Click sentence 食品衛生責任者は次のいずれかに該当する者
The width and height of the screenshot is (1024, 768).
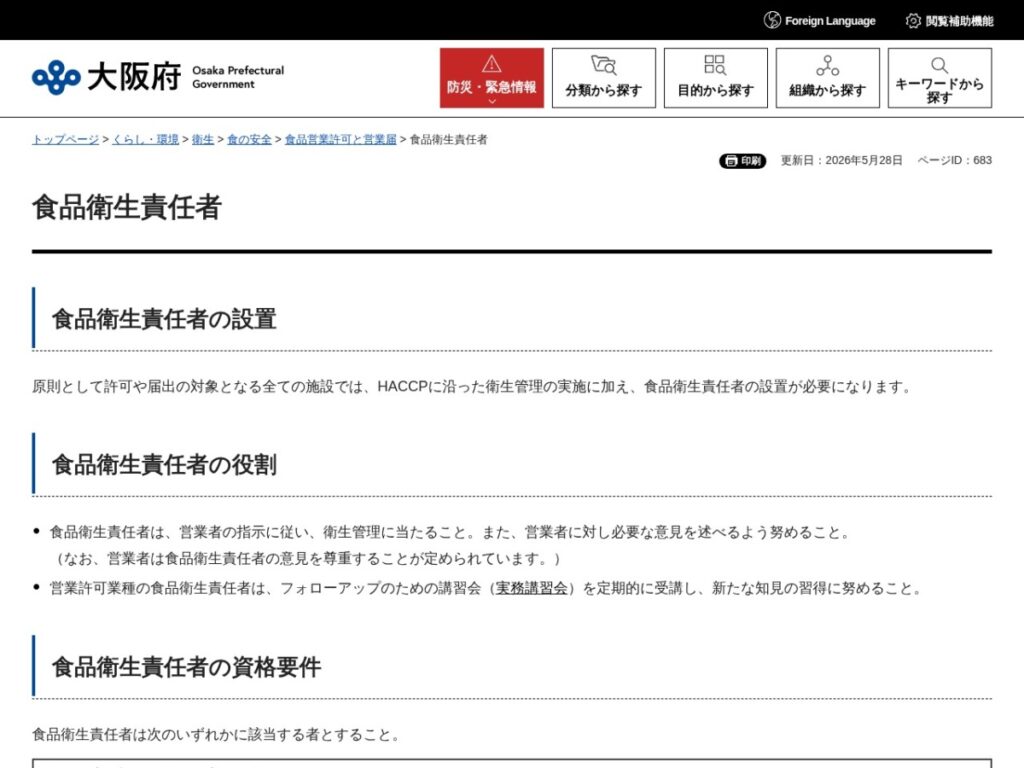tap(216, 735)
